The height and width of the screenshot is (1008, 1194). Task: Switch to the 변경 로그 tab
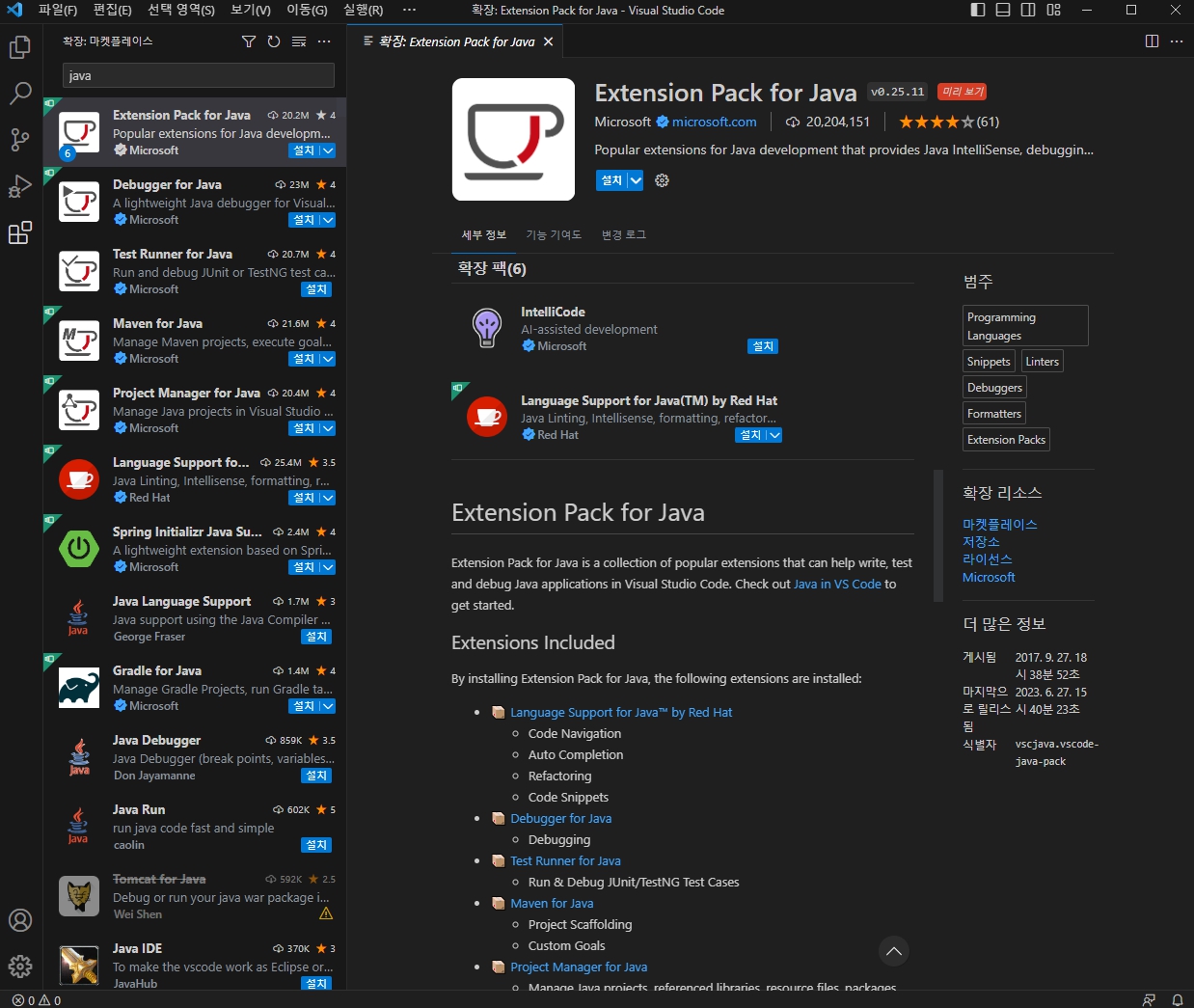coord(624,234)
